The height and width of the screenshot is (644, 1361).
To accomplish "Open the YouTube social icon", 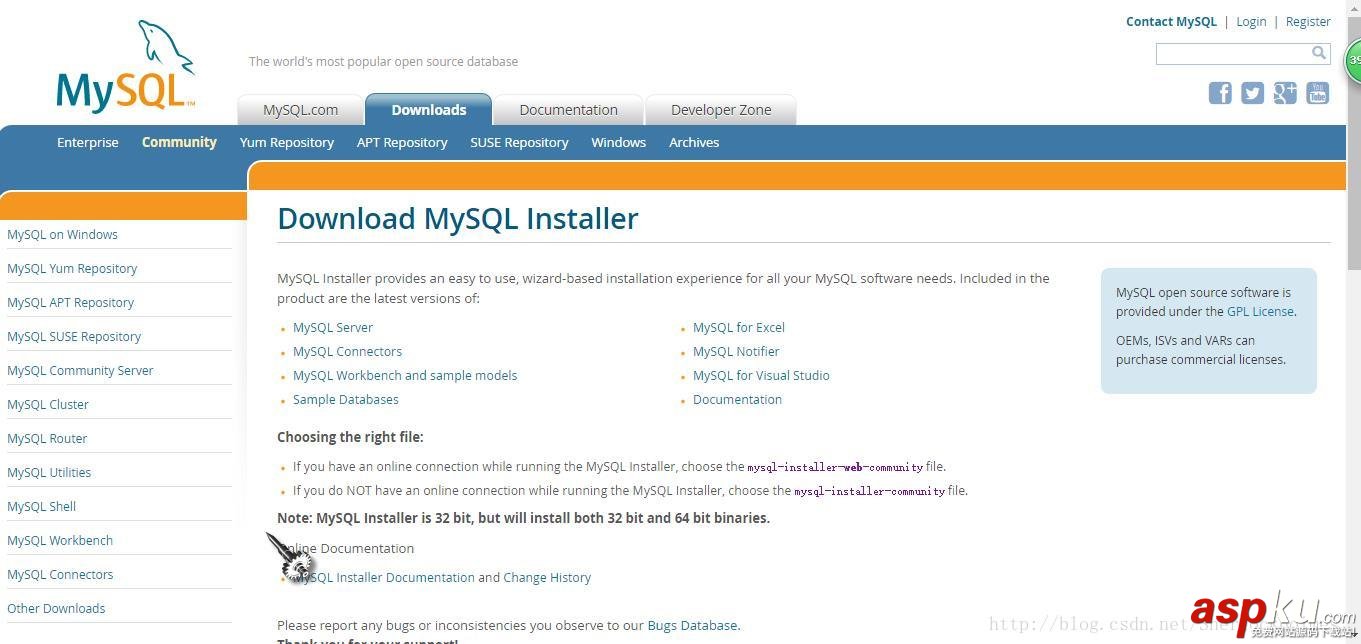I will pyautogui.click(x=1318, y=93).
